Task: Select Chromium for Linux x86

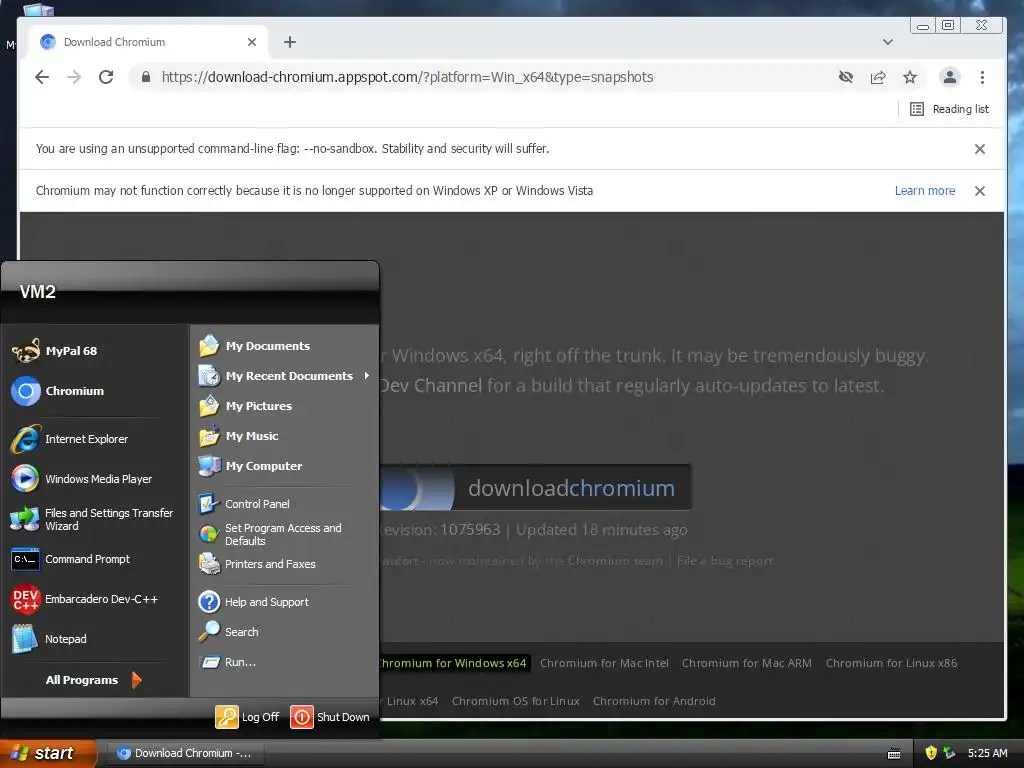Action: pos(891,663)
